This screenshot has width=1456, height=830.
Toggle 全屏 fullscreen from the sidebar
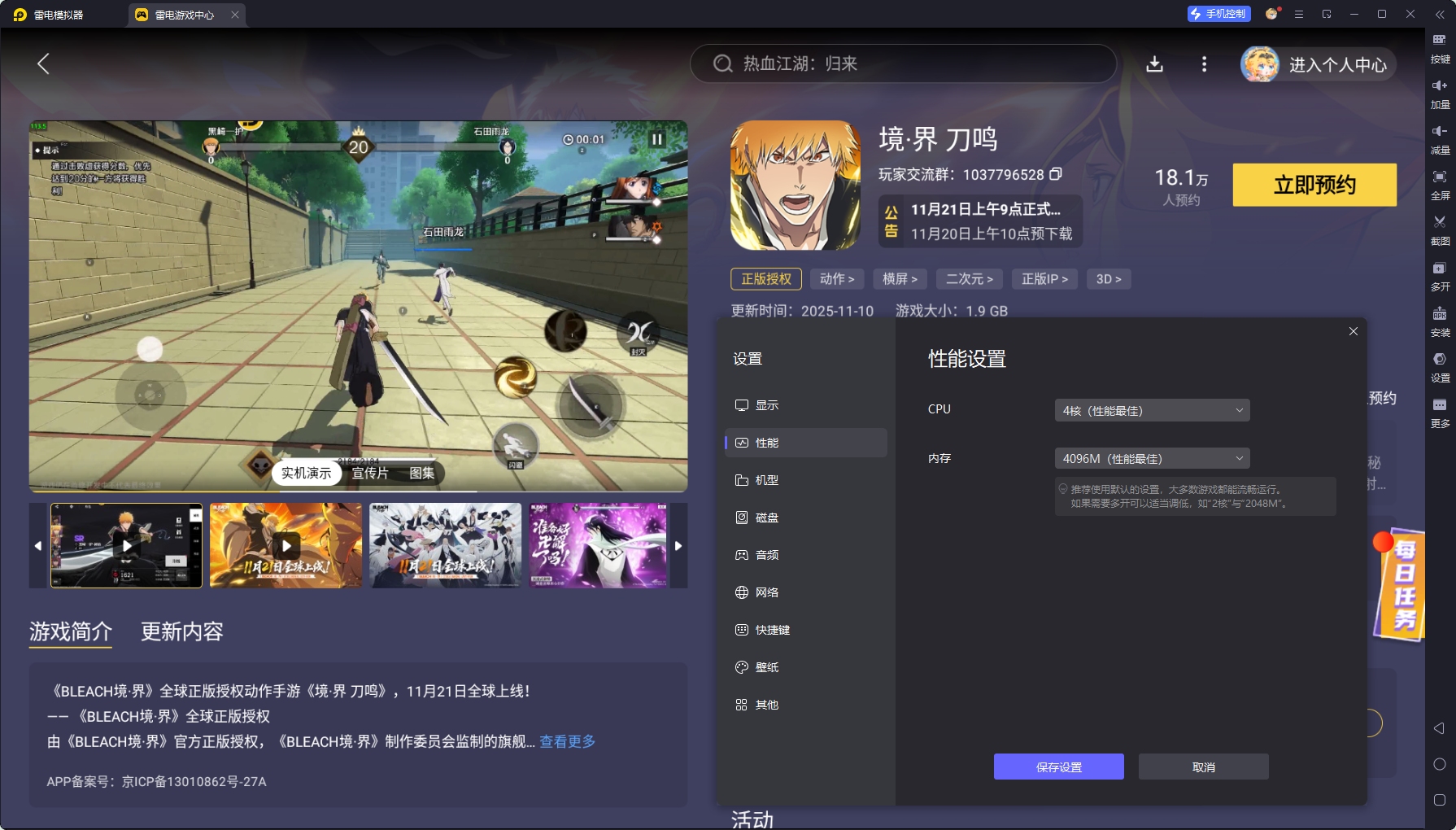(x=1440, y=185)
